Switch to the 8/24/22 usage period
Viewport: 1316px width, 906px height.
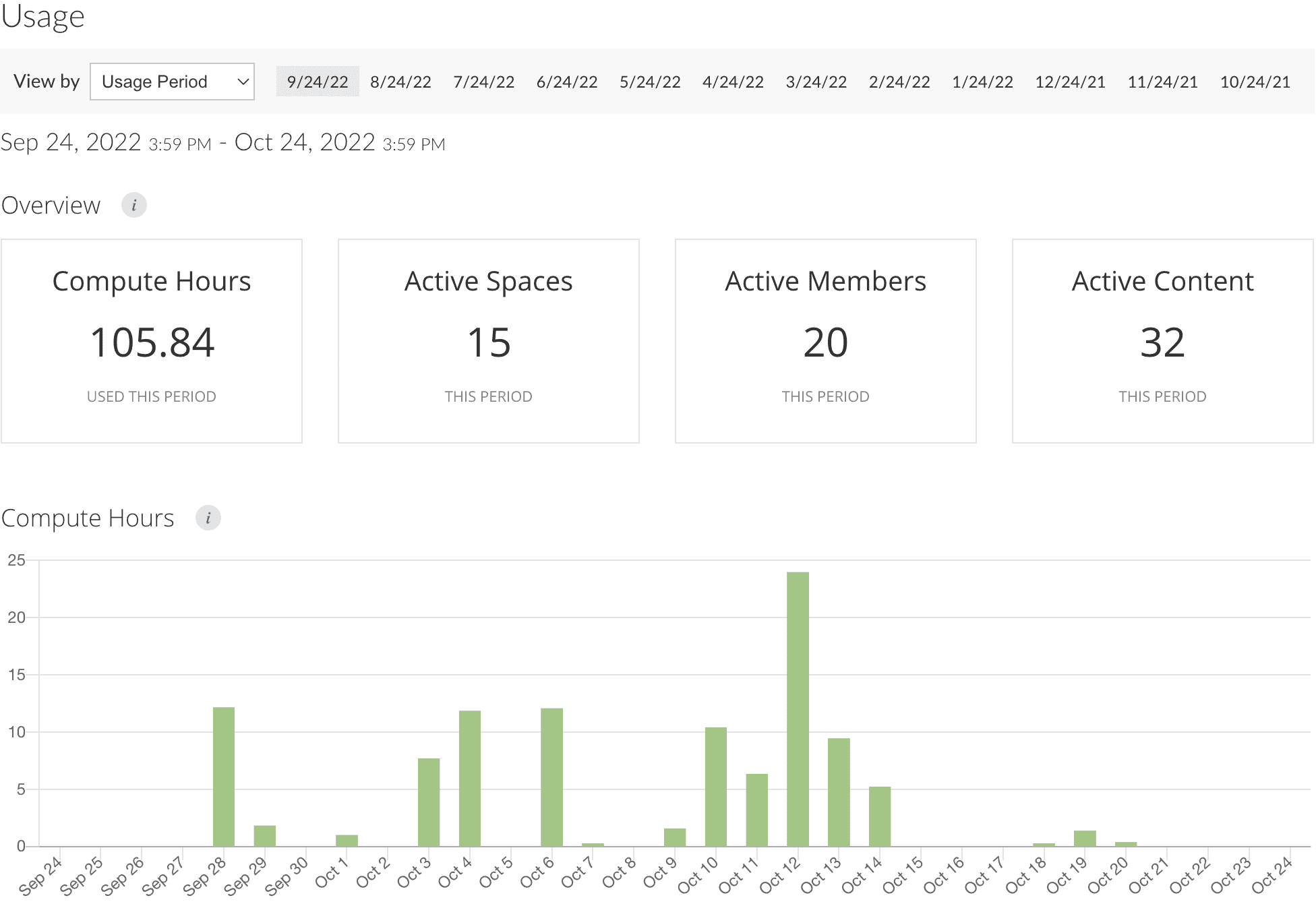point(400,82)
